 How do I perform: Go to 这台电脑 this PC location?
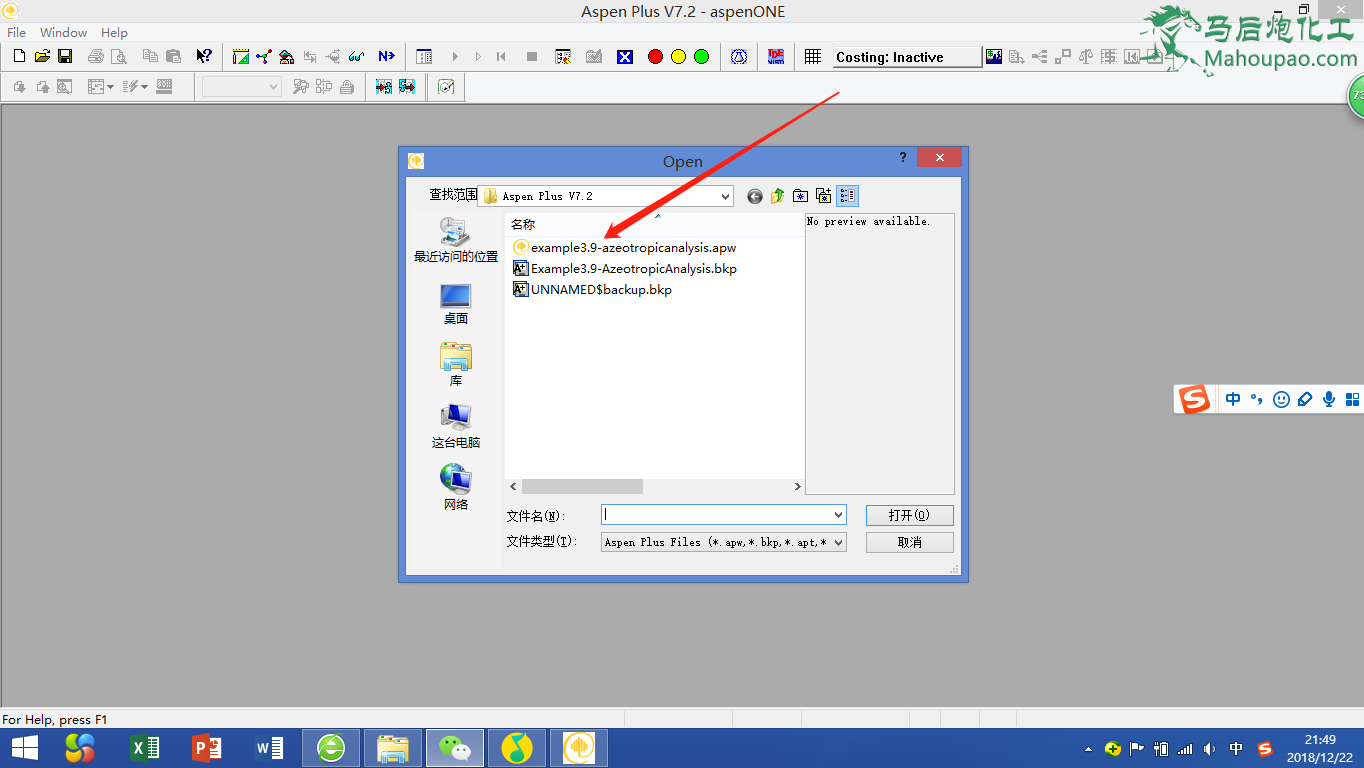coord(456,427)
